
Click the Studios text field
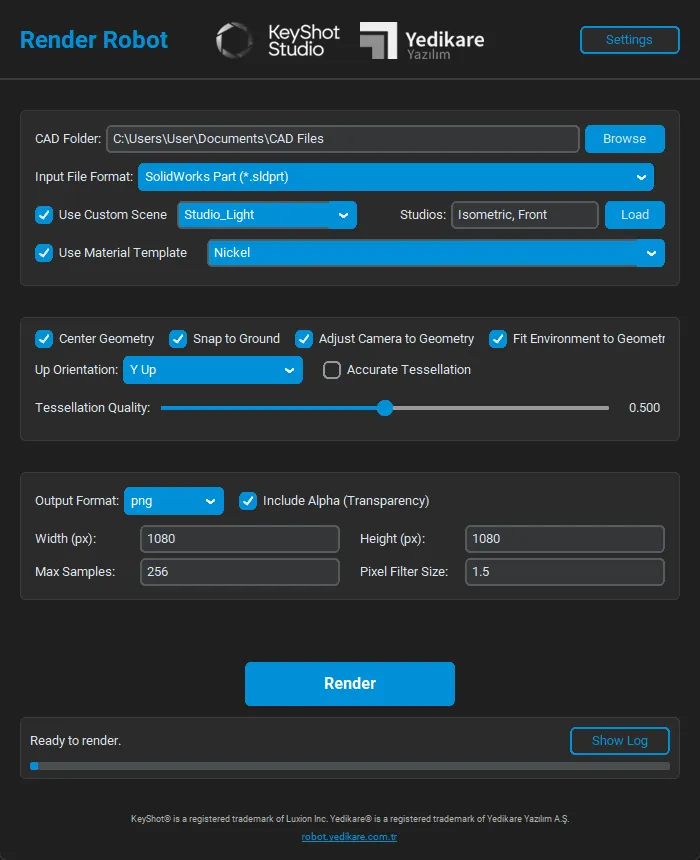[524, 215]
